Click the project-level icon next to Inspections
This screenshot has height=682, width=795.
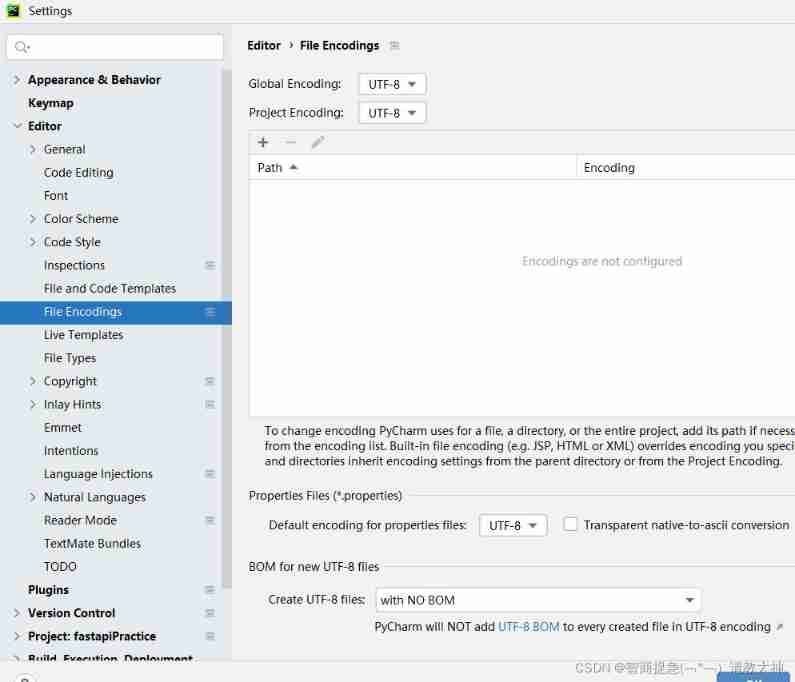click(x=210, y=265)
